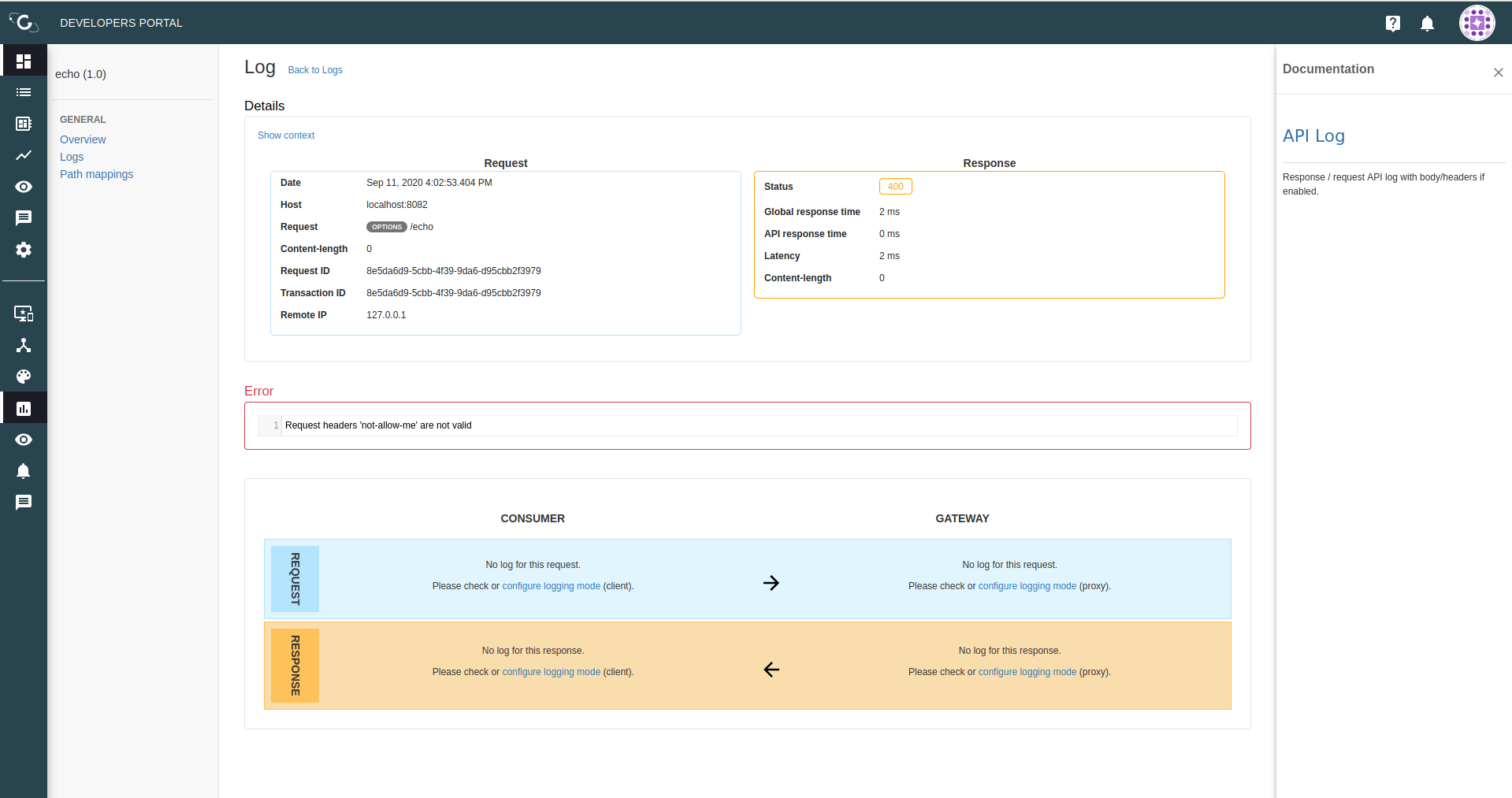The width and height of the screenshot is (1512, 798).
Task: Click the bulleted list icon in sidebar
Action: (x=24, y=92)
